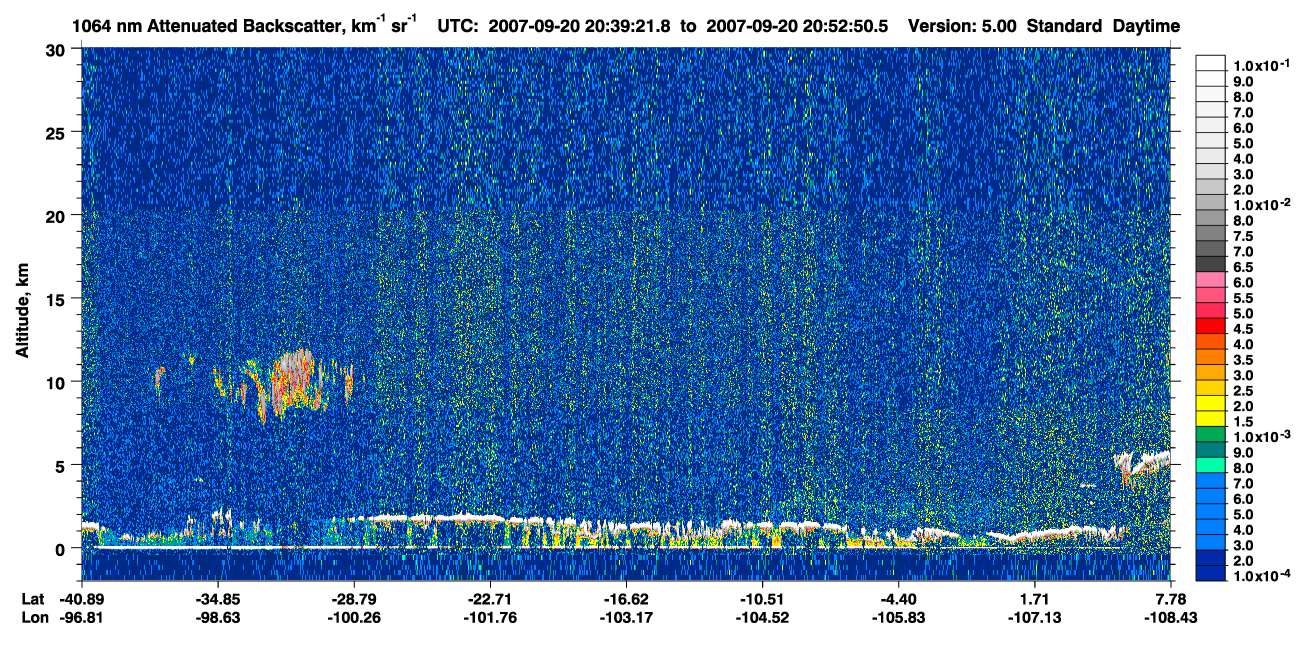Click longitude value -101.76
Screen dimensions: 1300x667
click(489, 617)
